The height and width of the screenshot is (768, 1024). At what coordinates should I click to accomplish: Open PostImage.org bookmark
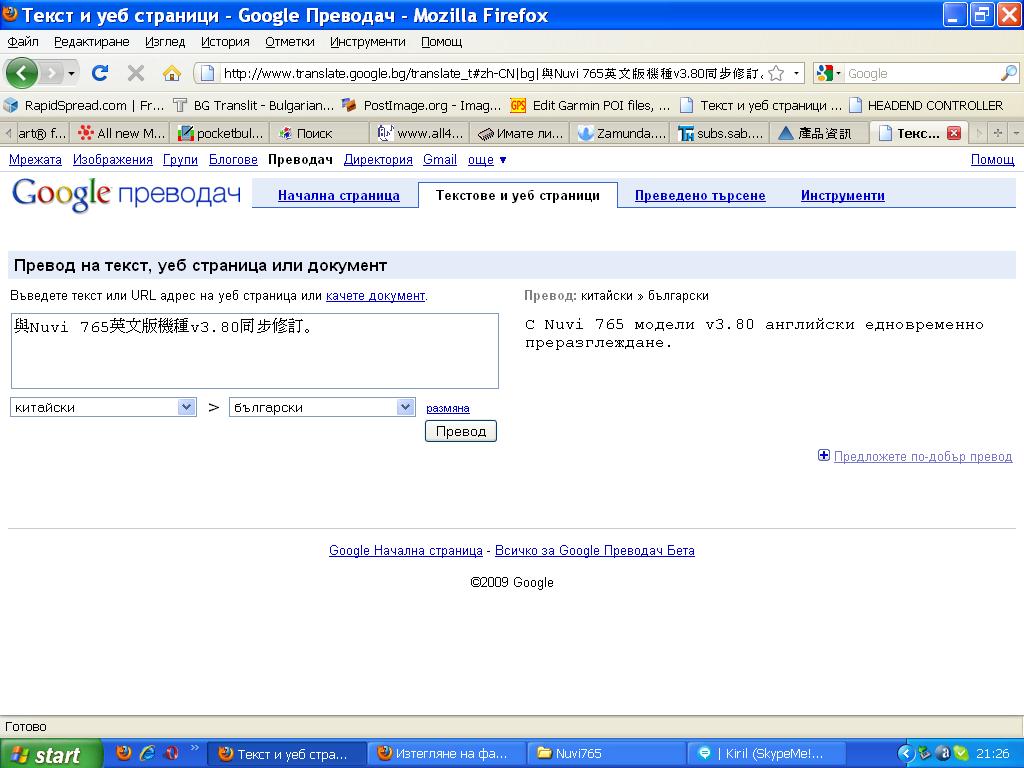click(421, 105)
